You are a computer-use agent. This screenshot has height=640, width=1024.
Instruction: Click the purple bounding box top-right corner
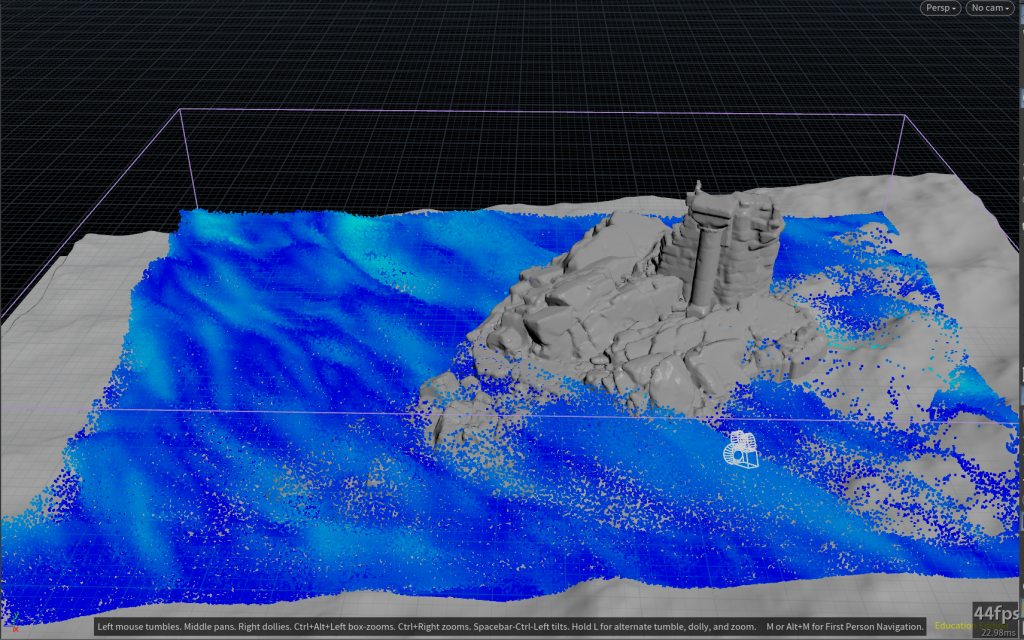pyautogui.click(x=905, y=115)
